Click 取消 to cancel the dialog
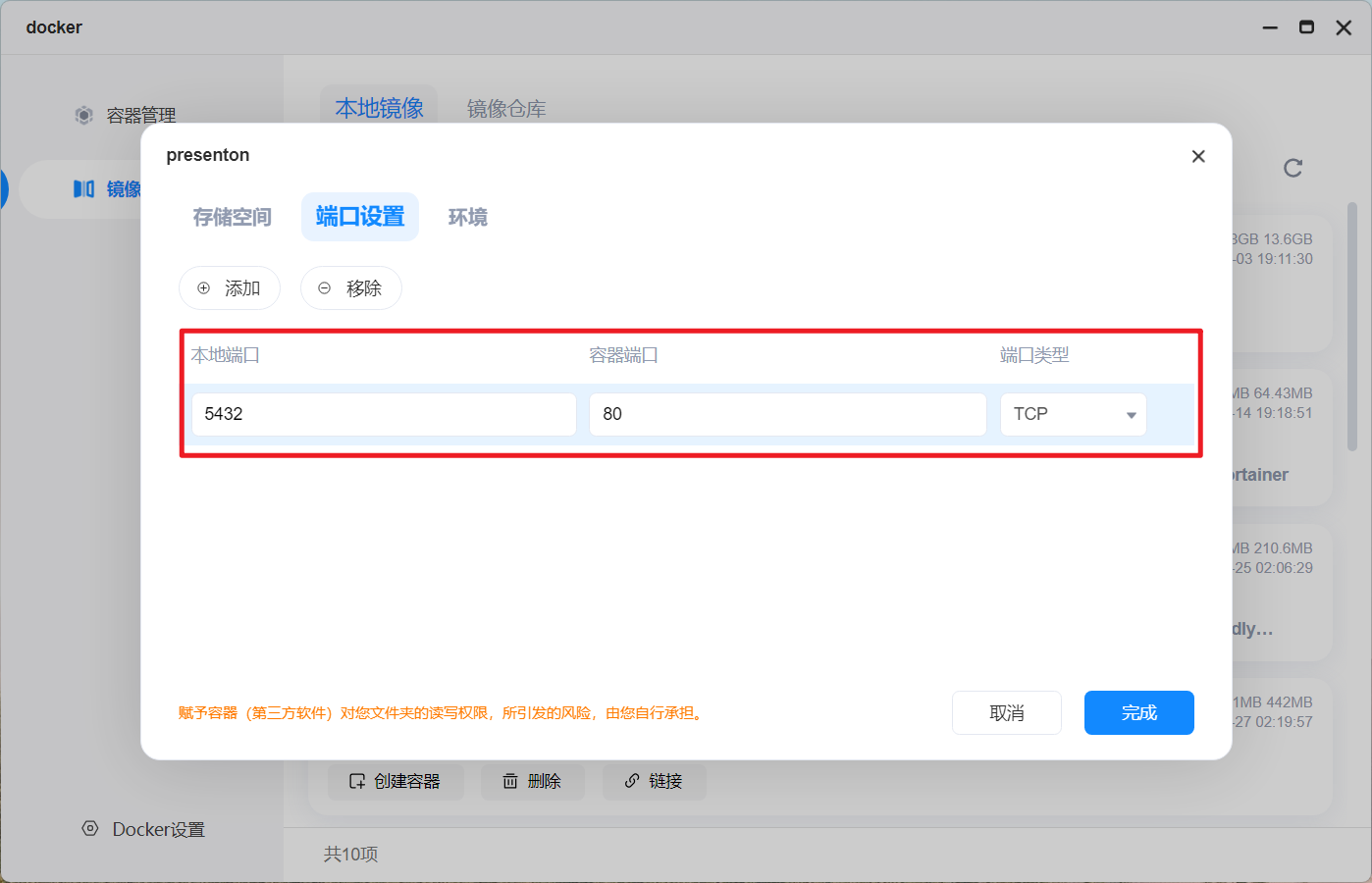Image resolution: width=1372 pixels, height=883 pixels. pos(1007,713)
